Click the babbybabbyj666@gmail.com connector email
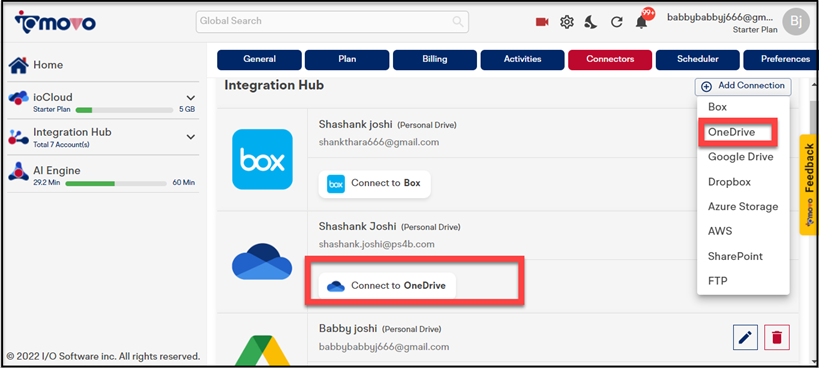This screenshot has height=368, width=819. point(384,347)
